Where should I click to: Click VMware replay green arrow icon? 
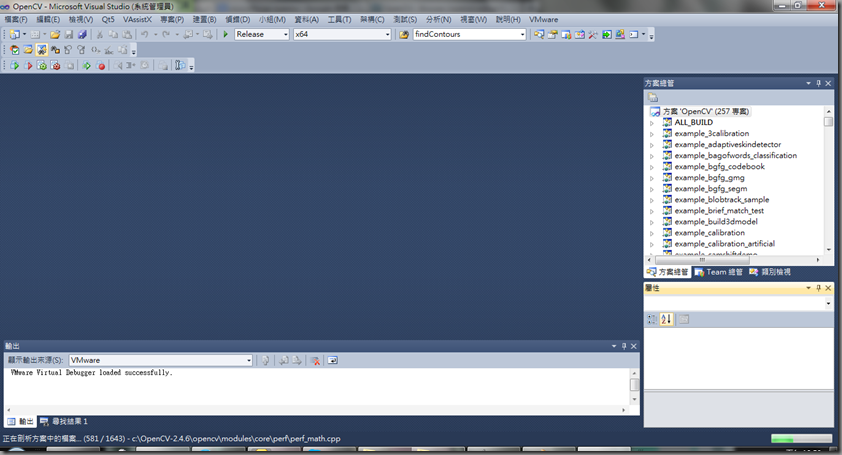86,66
